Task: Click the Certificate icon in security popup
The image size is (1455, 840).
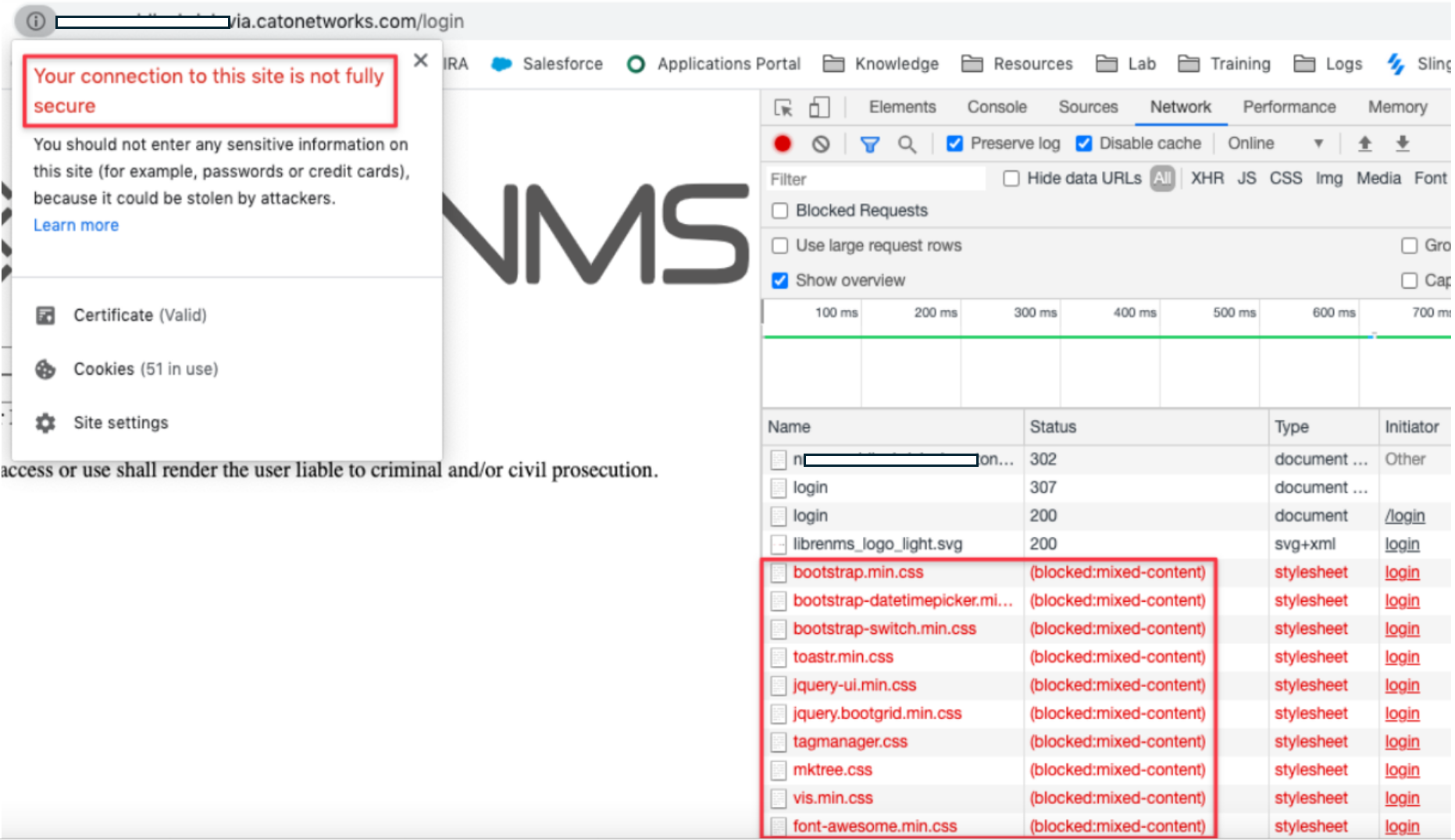Action: click(x=45, y=315)
